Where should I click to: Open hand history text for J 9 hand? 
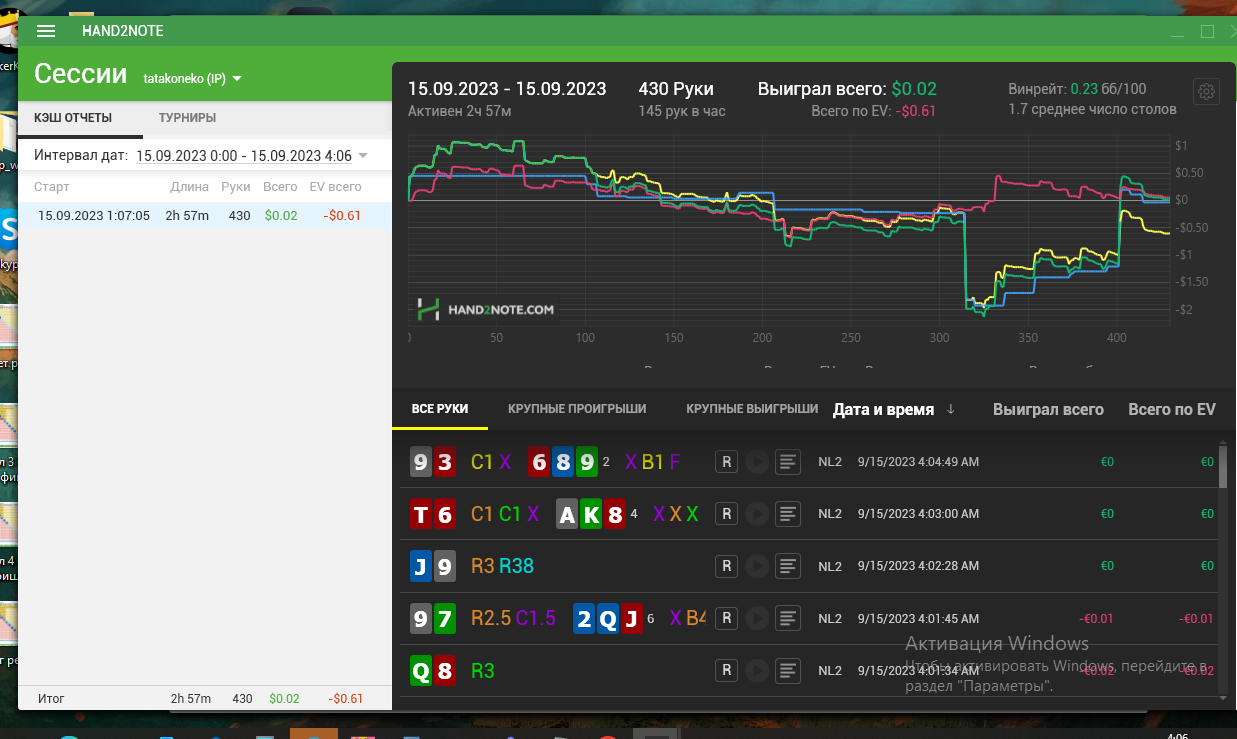coord(789,566)
